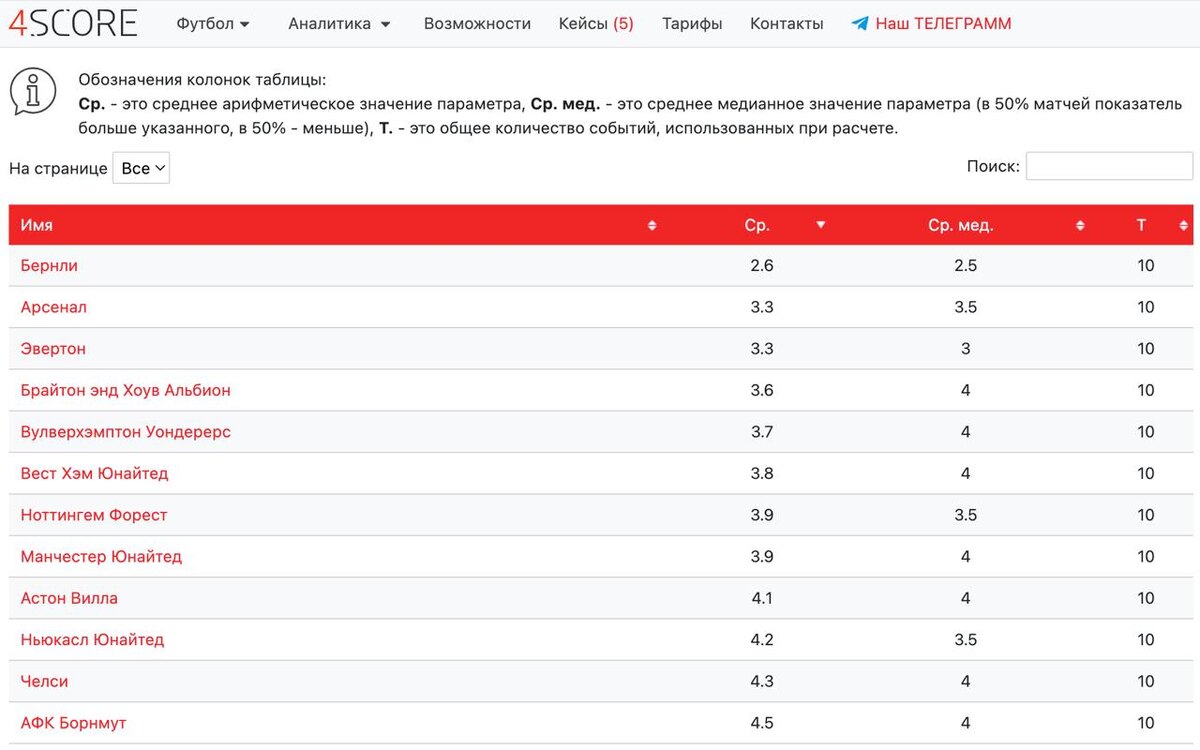Open the АФК Борнмут link
Image resolution: width=1200 pixels, height=750 pixels.
click(74, 723)
